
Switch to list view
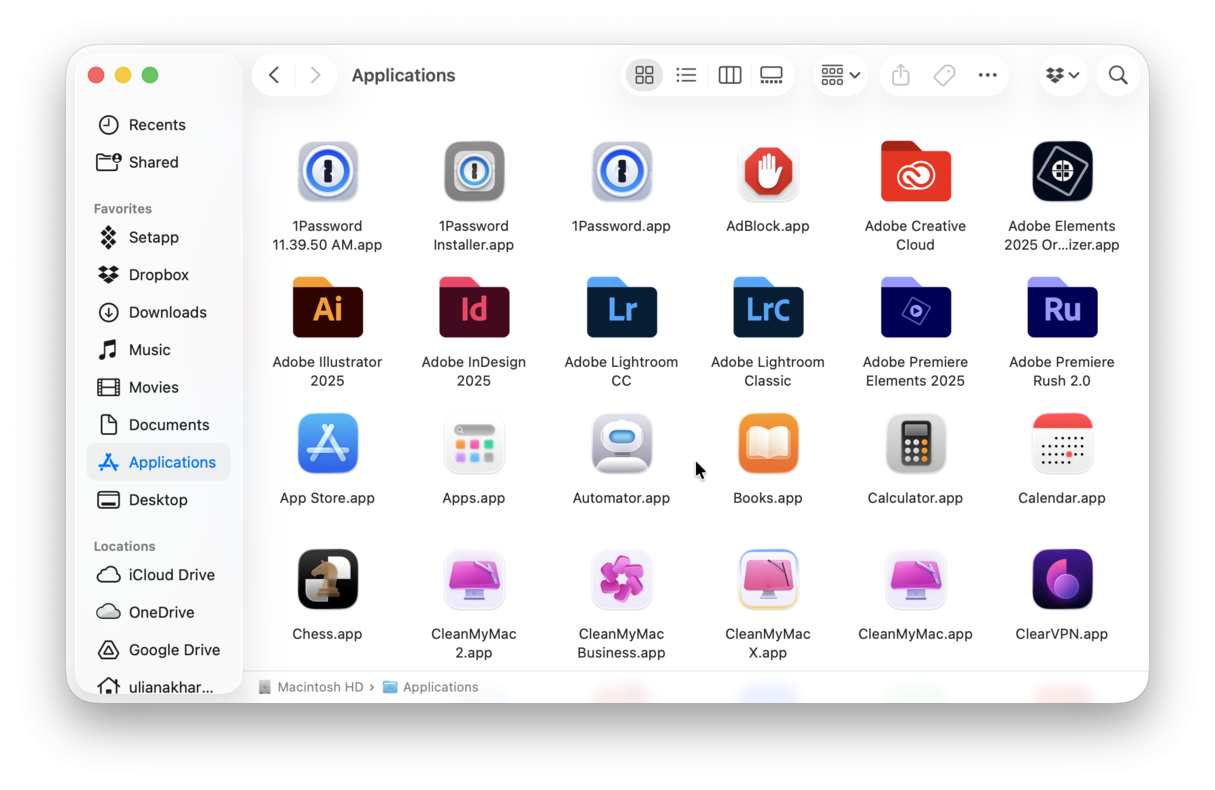pyautogui.click(x=686, y=74)
